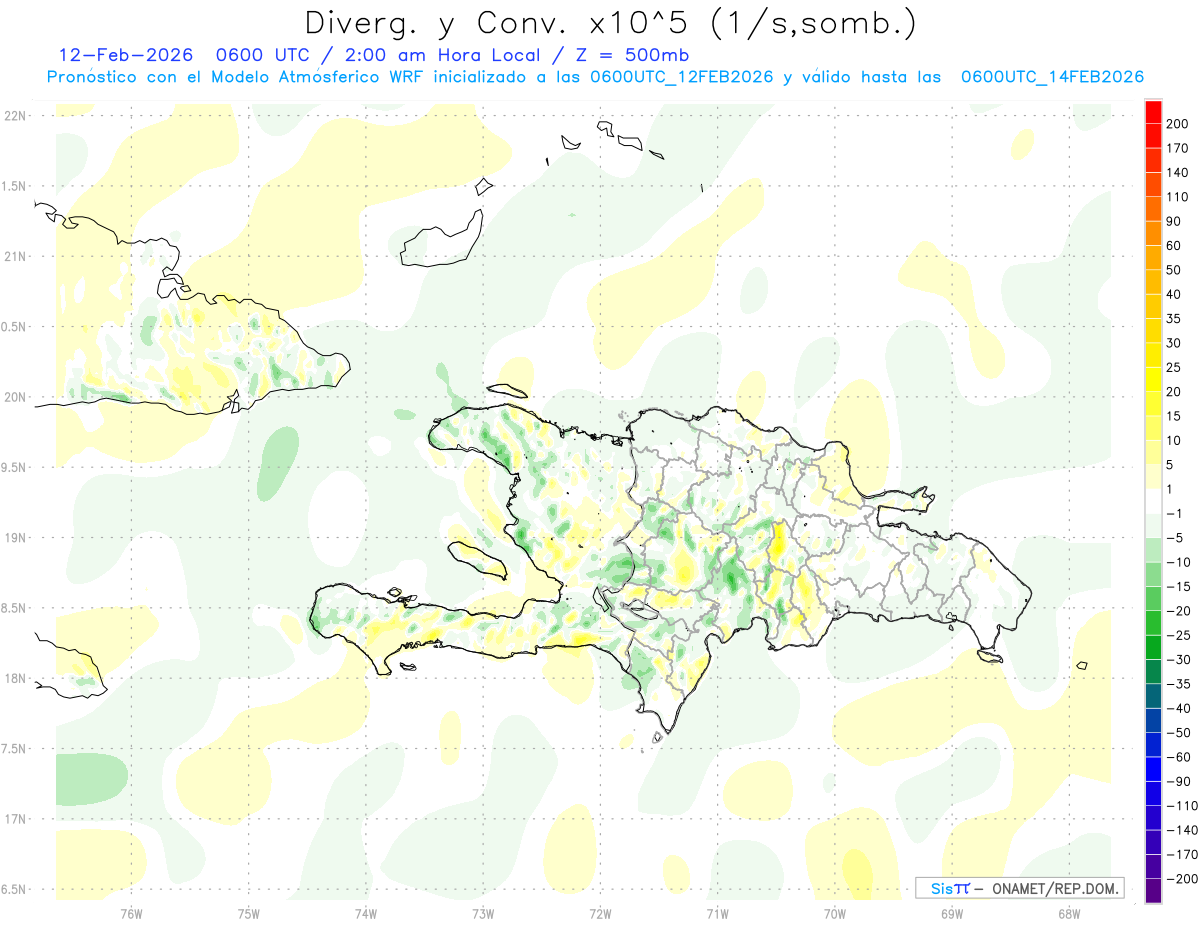Viewport: 1200px width, 927px height.
Task: Click the "68W" longitude label
Action: [1069, 913]
